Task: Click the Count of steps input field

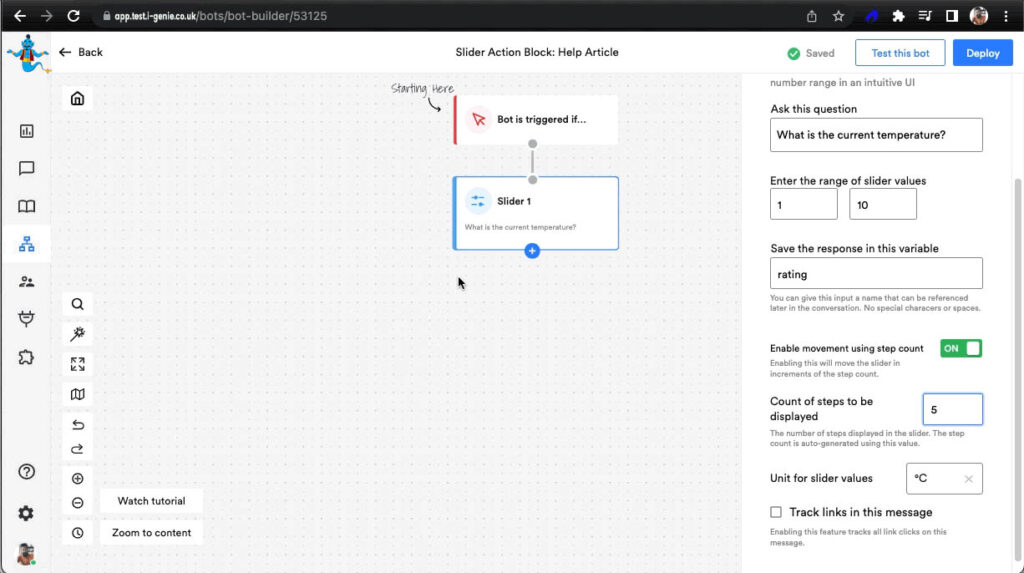Action: [x=952, y=409]
